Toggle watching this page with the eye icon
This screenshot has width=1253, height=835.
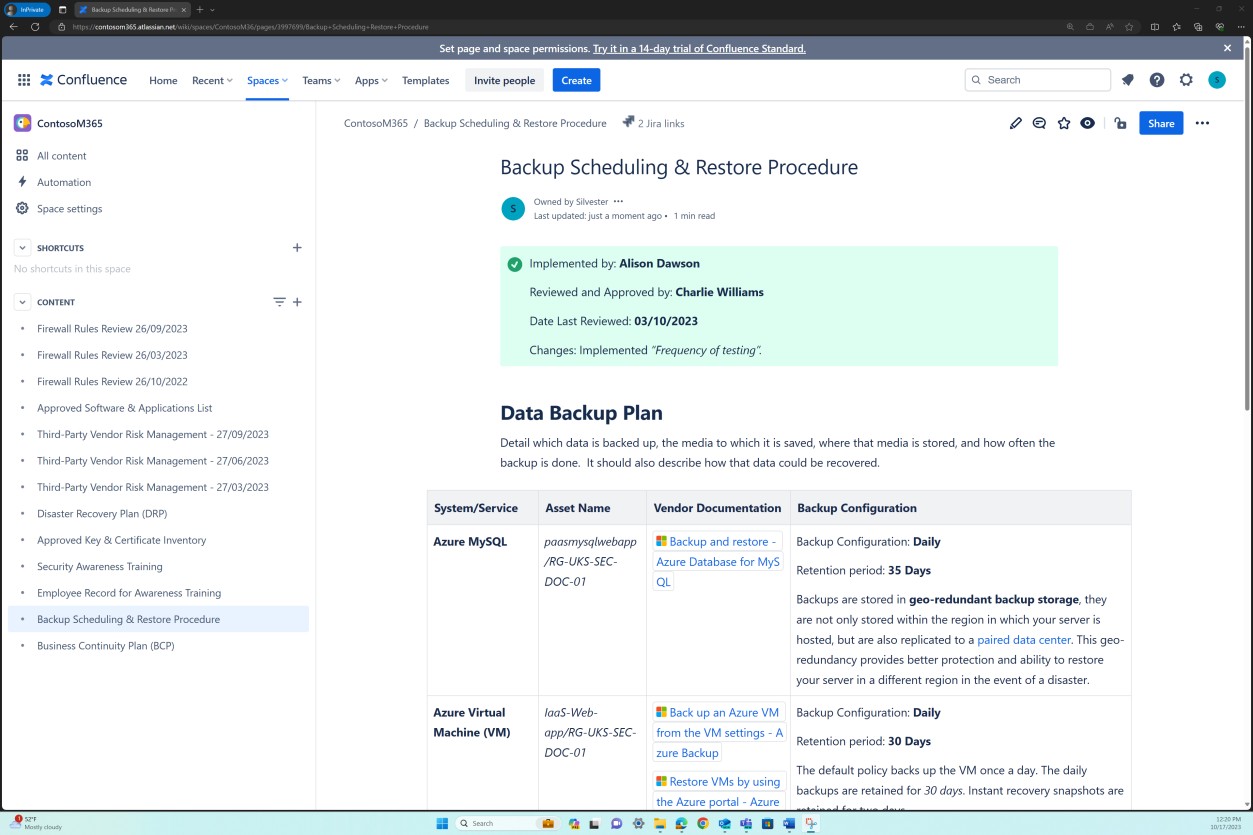[1088, 123]
